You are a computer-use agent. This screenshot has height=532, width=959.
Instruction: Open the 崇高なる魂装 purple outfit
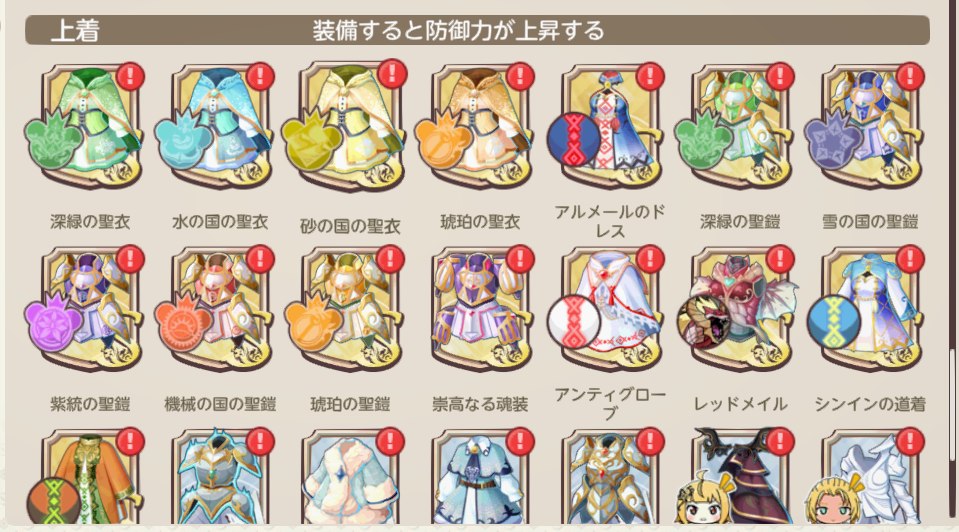(x=481, y=309)
